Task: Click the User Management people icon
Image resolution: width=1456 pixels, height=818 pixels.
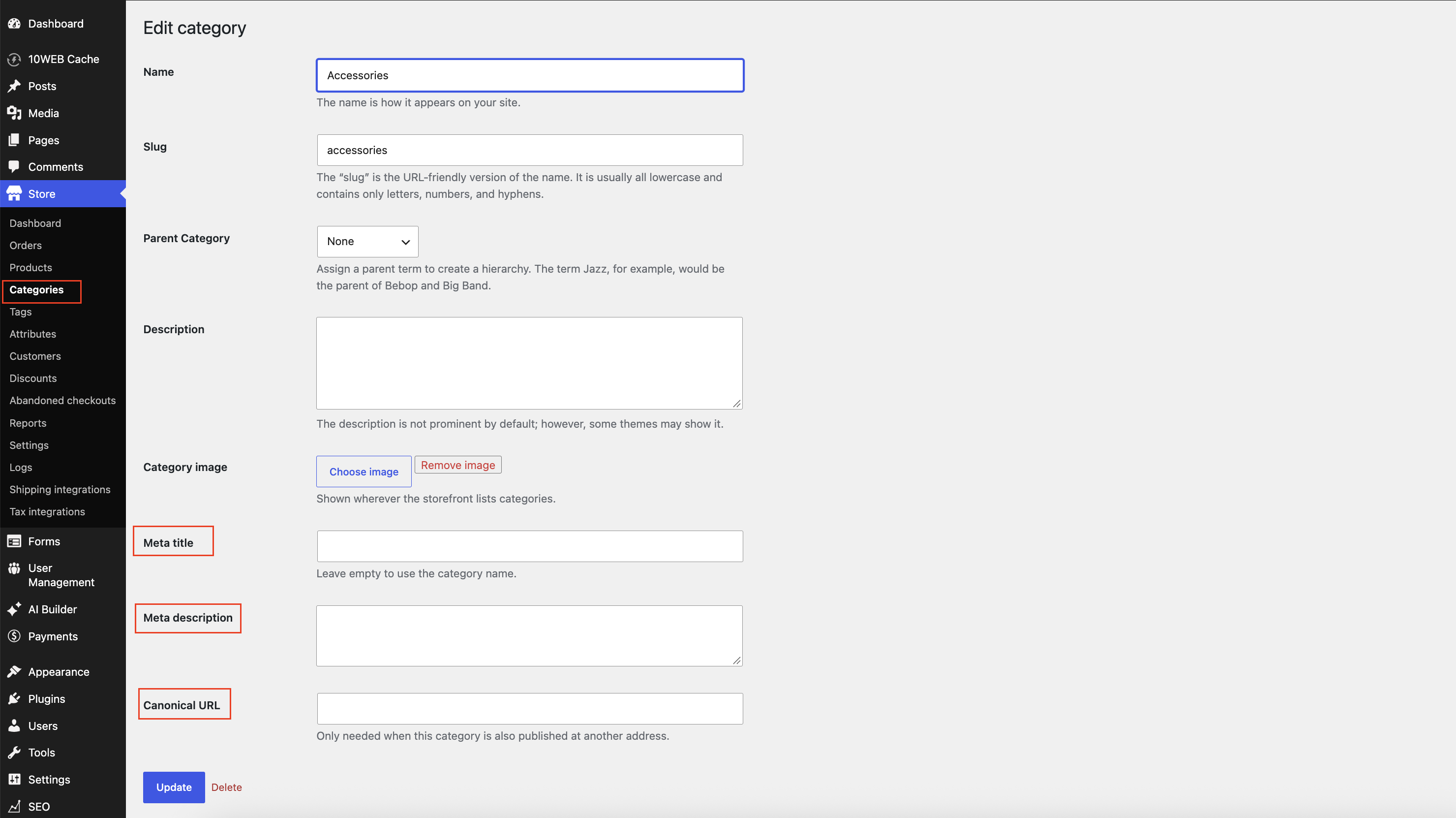Action: 14,568
